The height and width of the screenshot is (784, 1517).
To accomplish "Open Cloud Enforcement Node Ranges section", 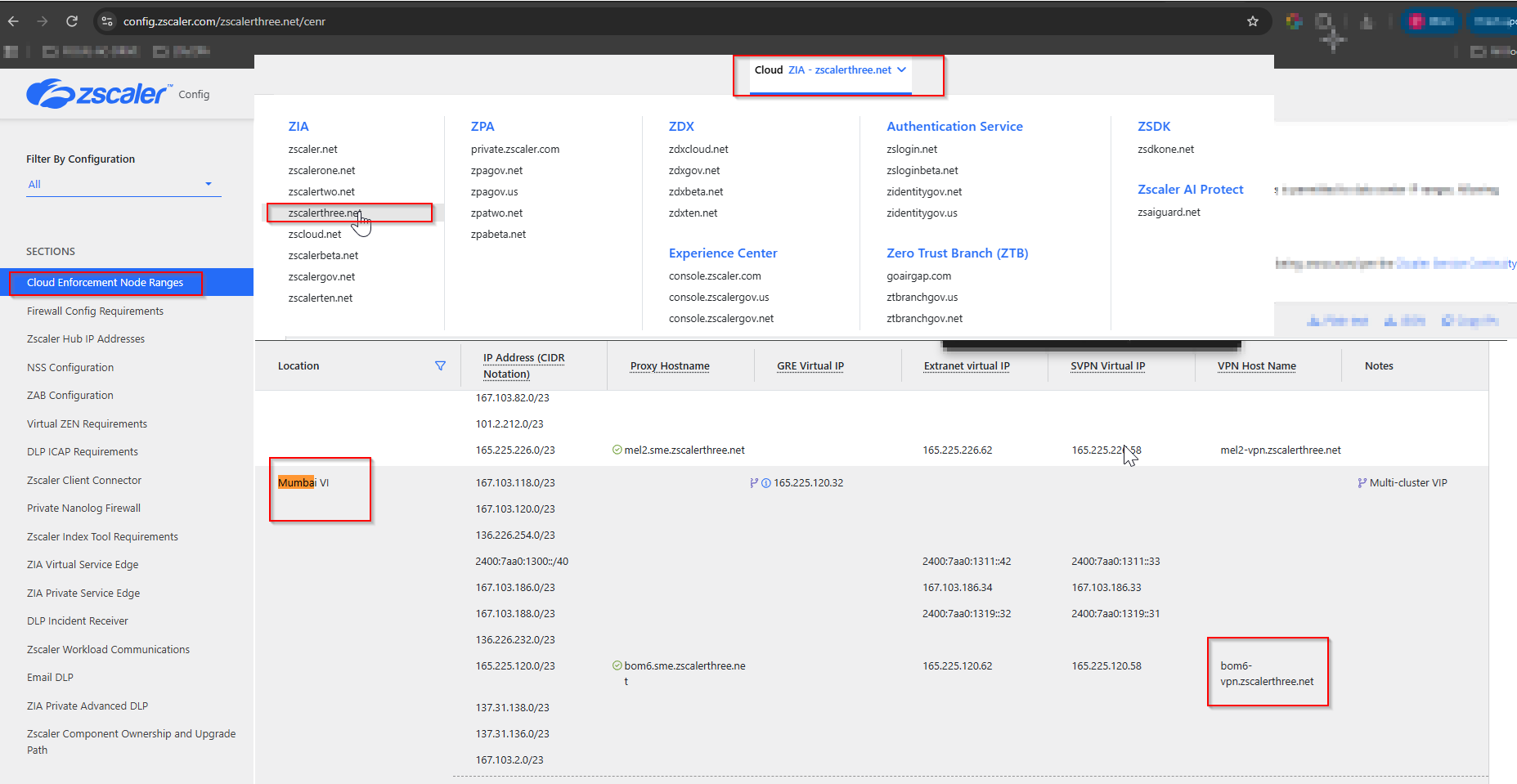I will click(127, 282).
